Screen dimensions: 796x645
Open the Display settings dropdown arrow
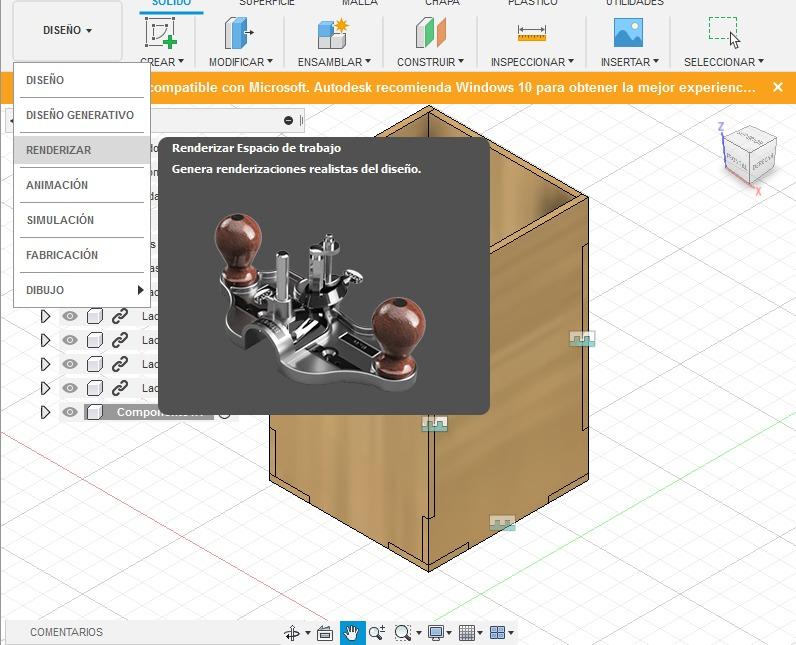pos(449,633)
